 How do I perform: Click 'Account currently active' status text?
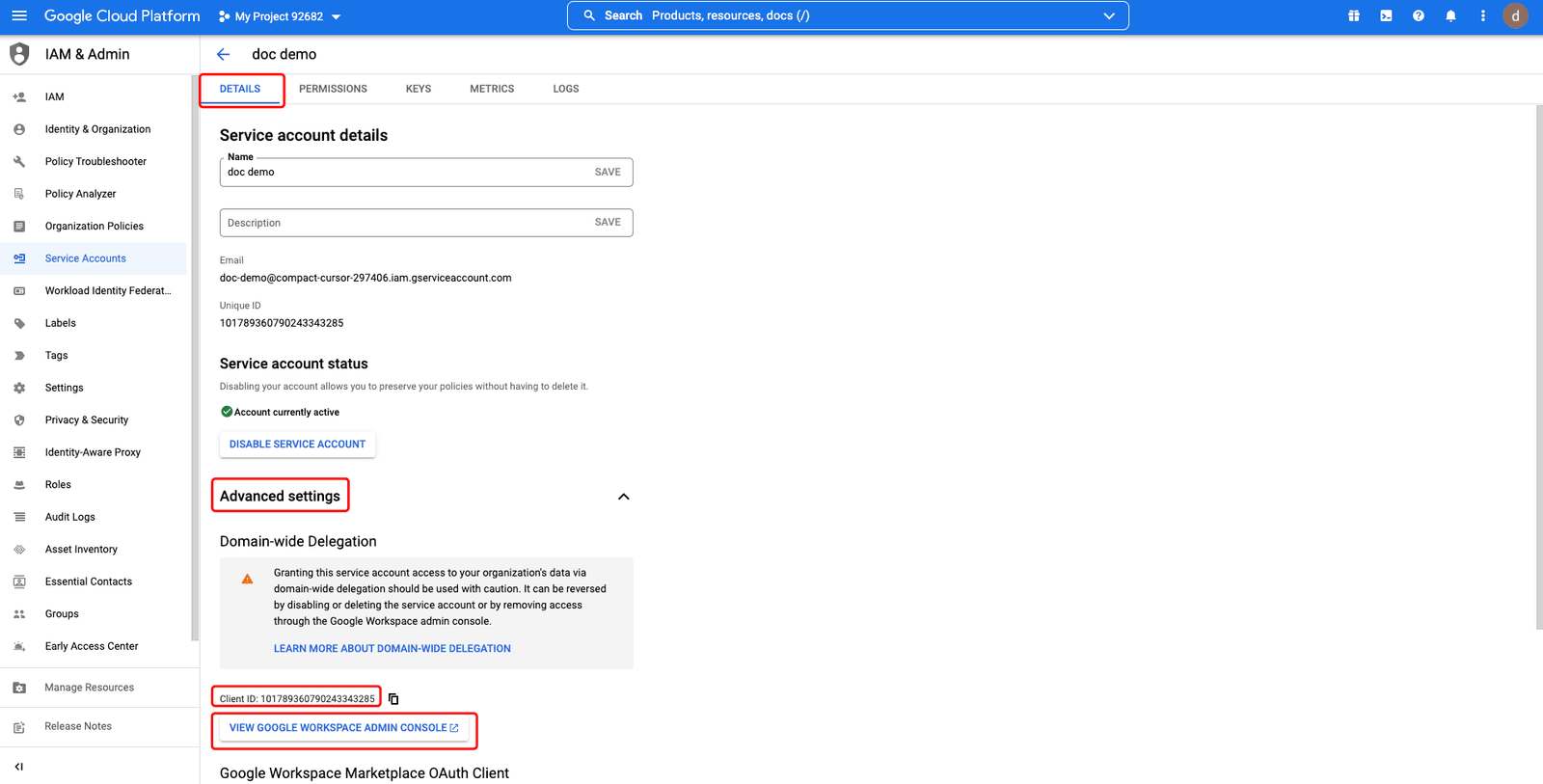(x=286, y=413)
